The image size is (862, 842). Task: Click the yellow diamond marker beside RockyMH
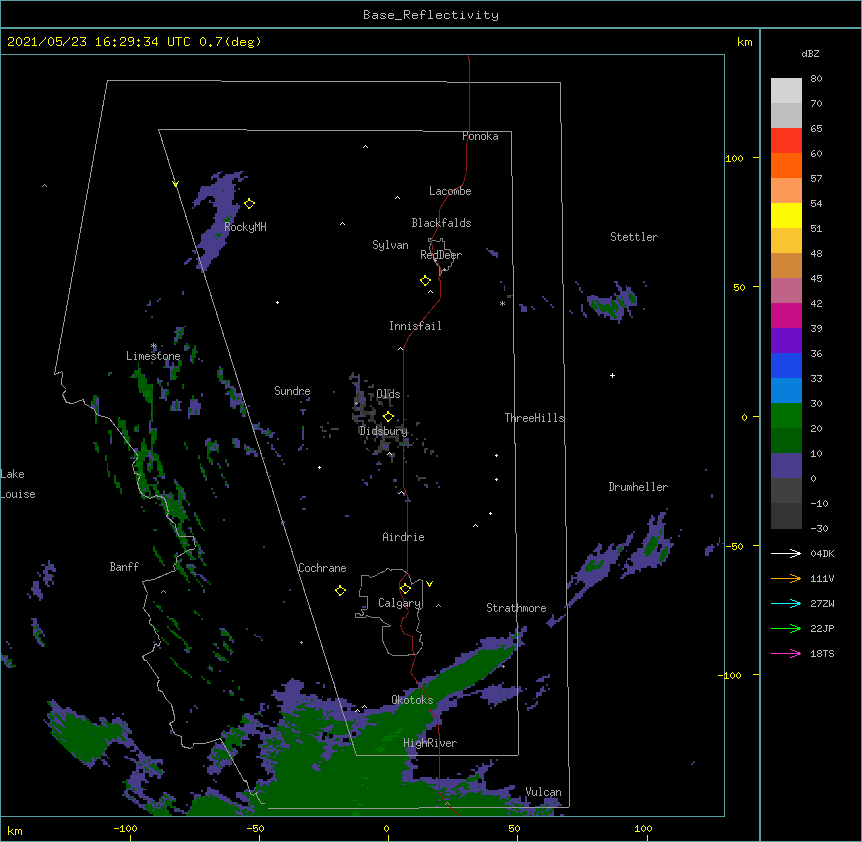coord(250,204)
